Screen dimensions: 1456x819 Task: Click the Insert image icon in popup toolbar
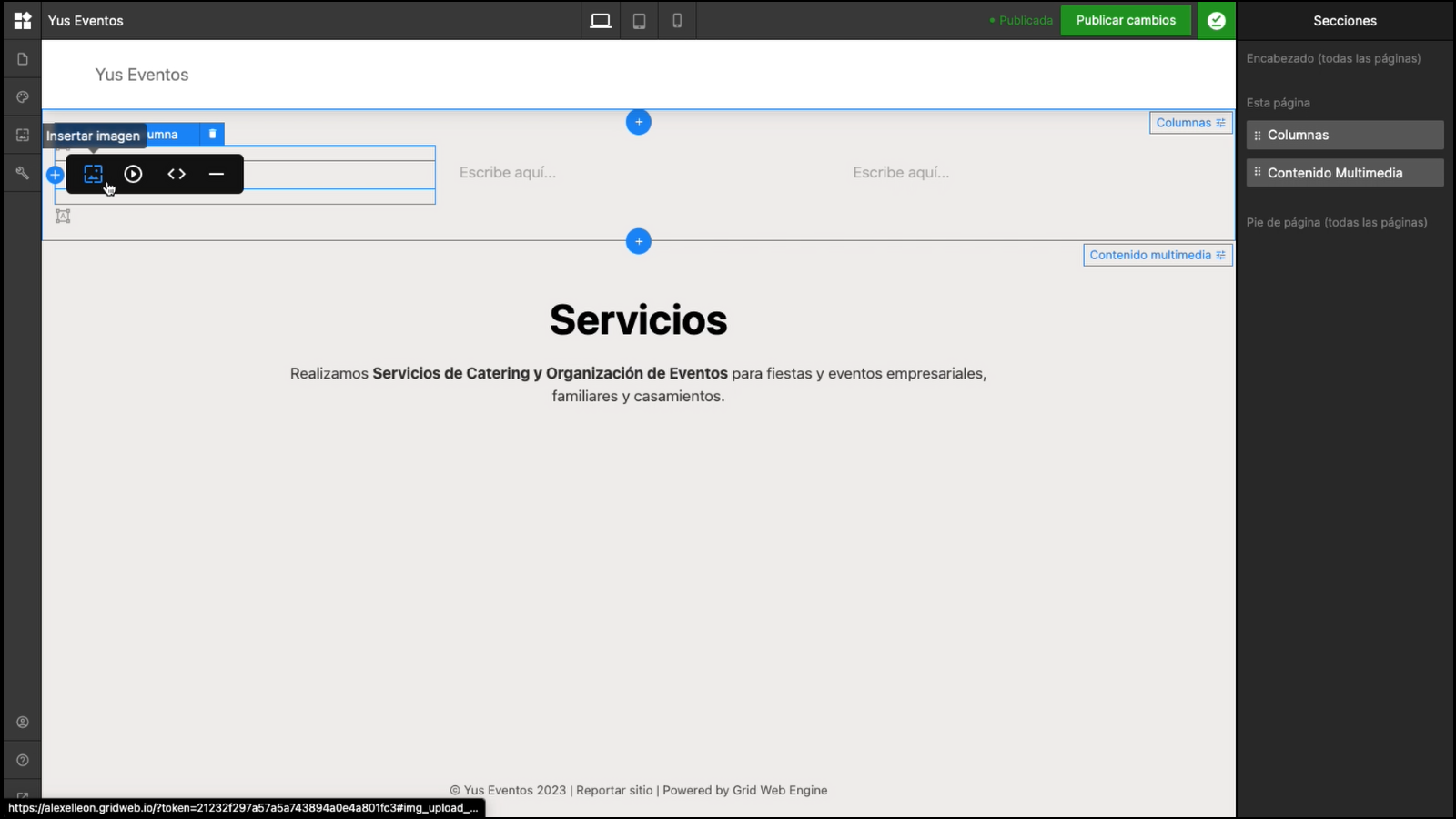pos(93,174)
